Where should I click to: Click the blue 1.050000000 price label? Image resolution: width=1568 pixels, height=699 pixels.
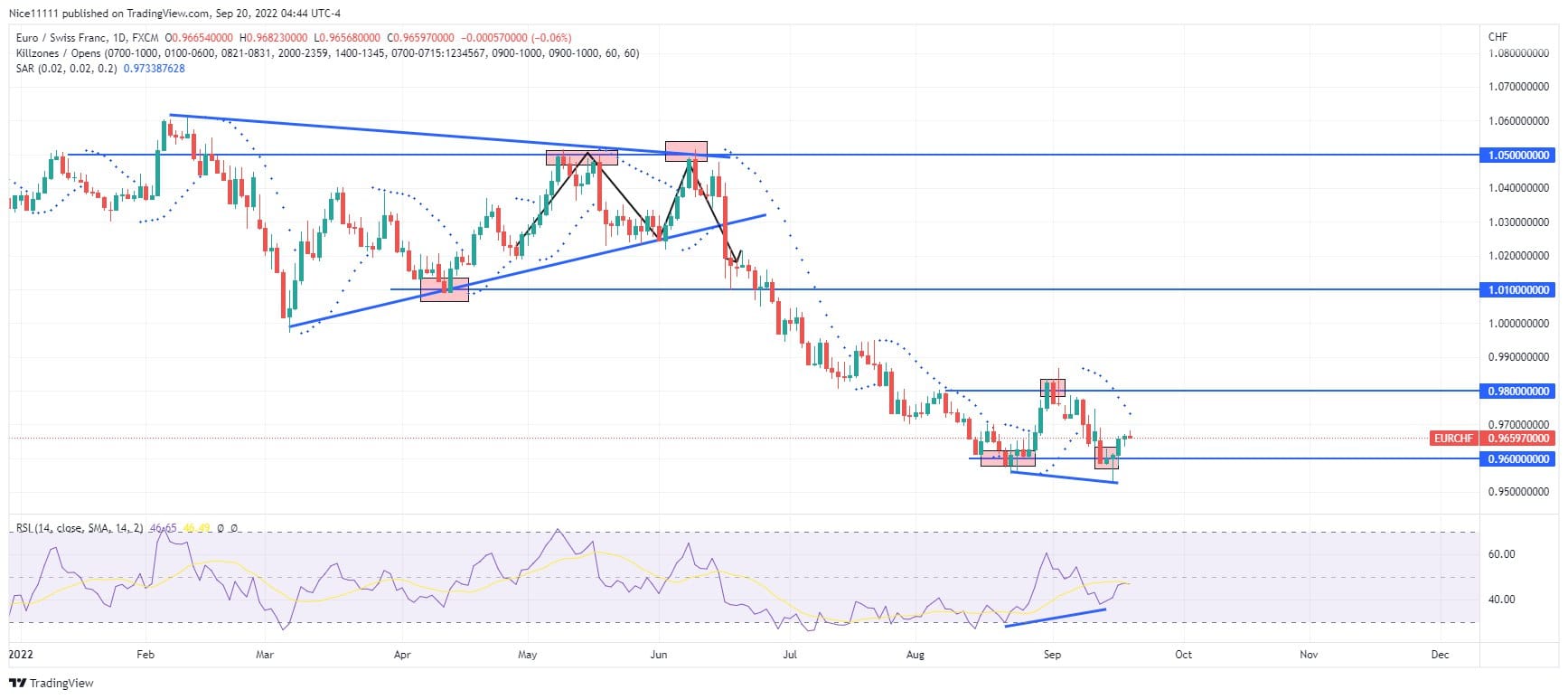(x=1517, y=156)
